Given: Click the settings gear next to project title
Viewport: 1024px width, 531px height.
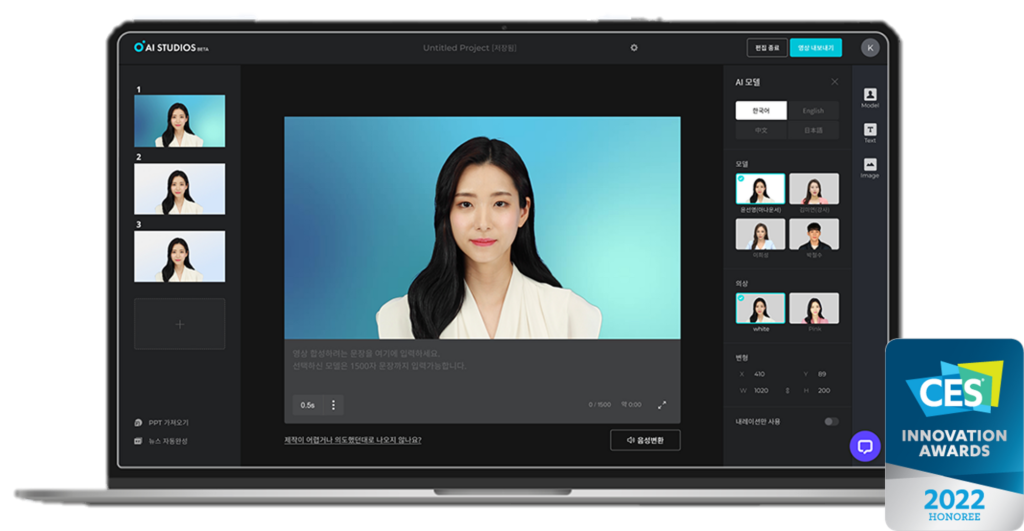Looking at the screenshot, I should [633, 48].
